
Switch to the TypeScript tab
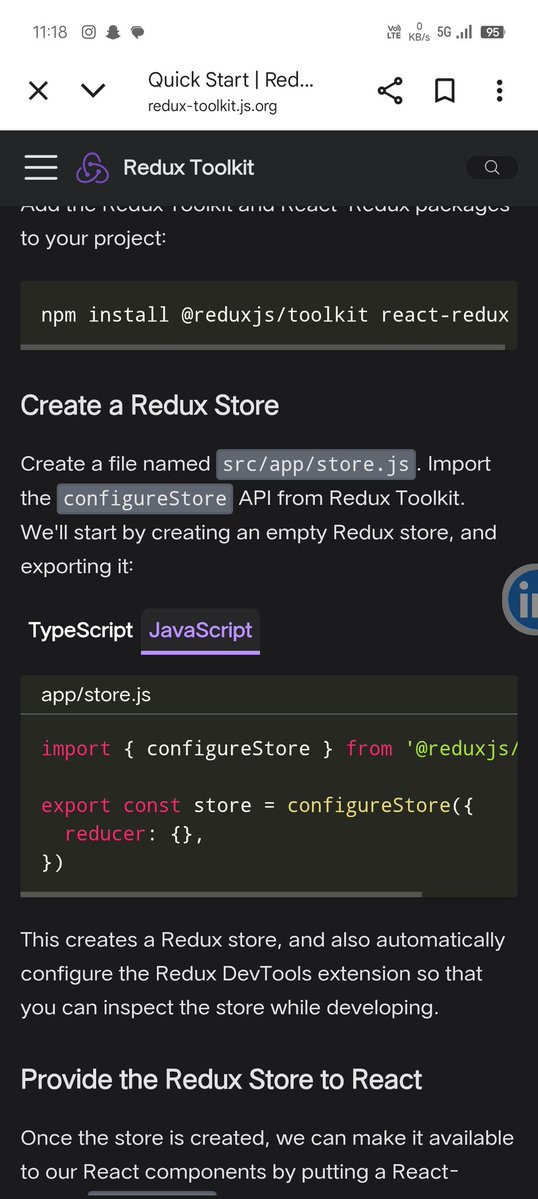pyautogui.click(x=80, y=630)
